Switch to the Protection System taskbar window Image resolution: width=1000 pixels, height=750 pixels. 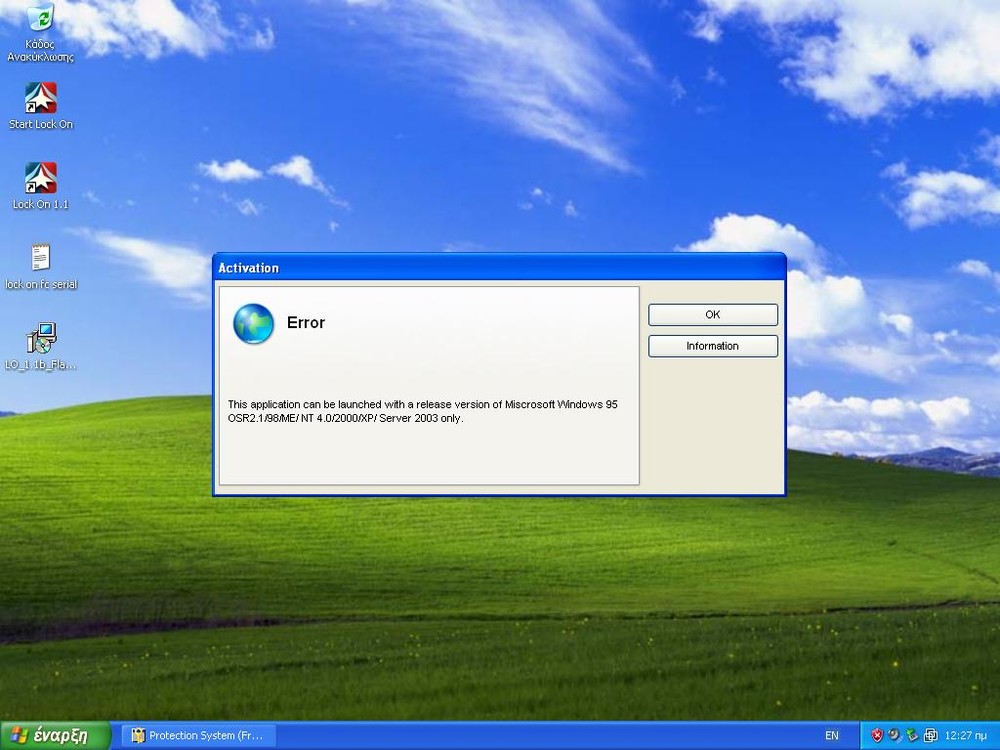coord(197,734)
